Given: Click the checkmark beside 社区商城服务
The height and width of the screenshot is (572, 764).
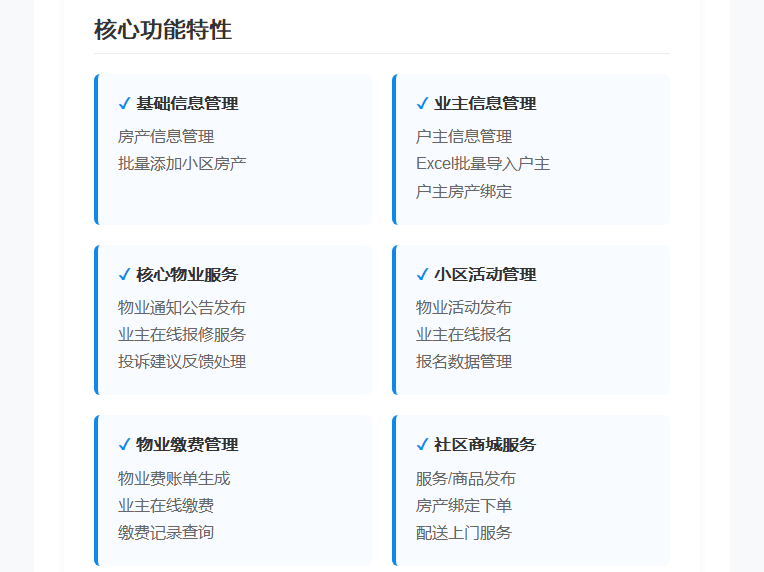Looking at the screenshot, I should [x=422, y=444].
